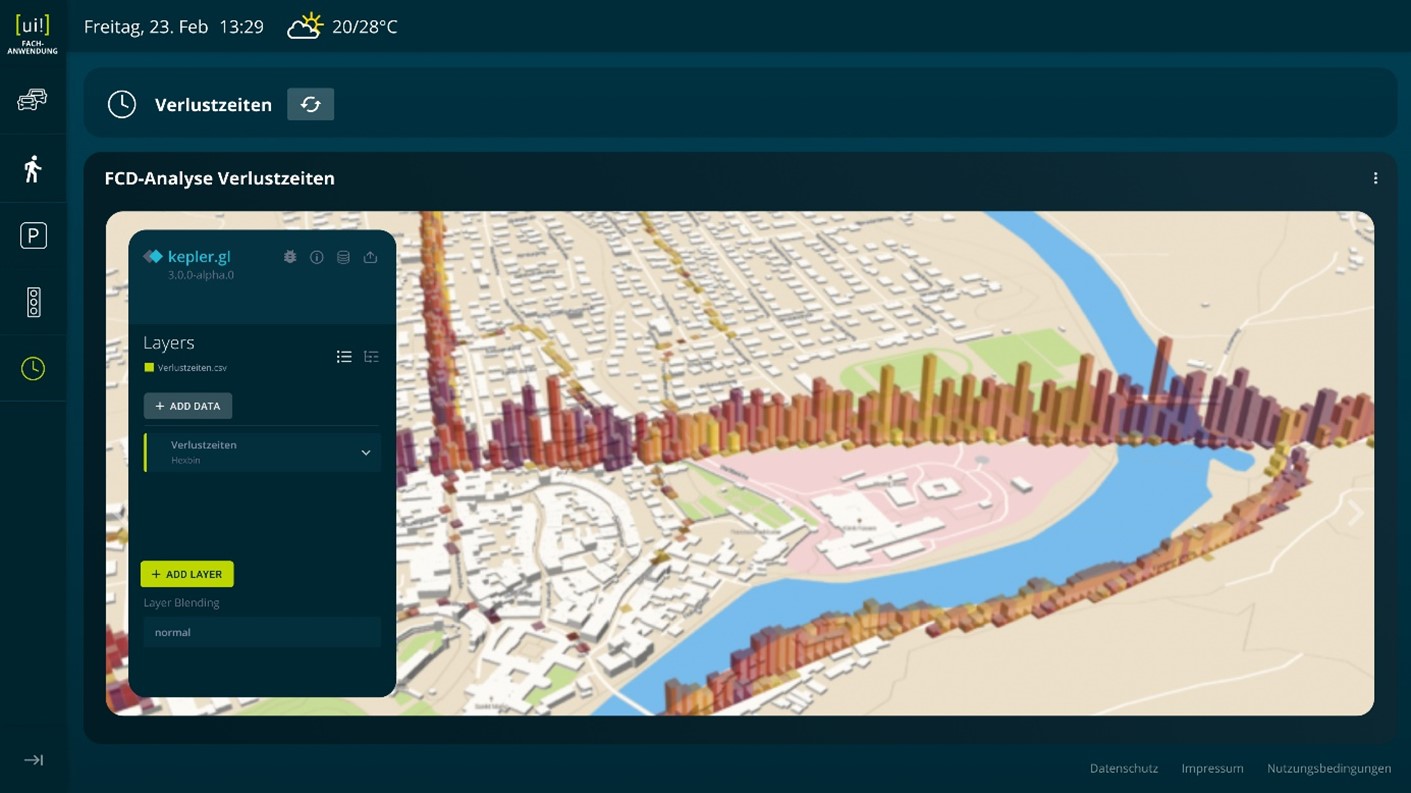Click the ADD LAYER button
The image size is (1411, 793).
[187, 574]
